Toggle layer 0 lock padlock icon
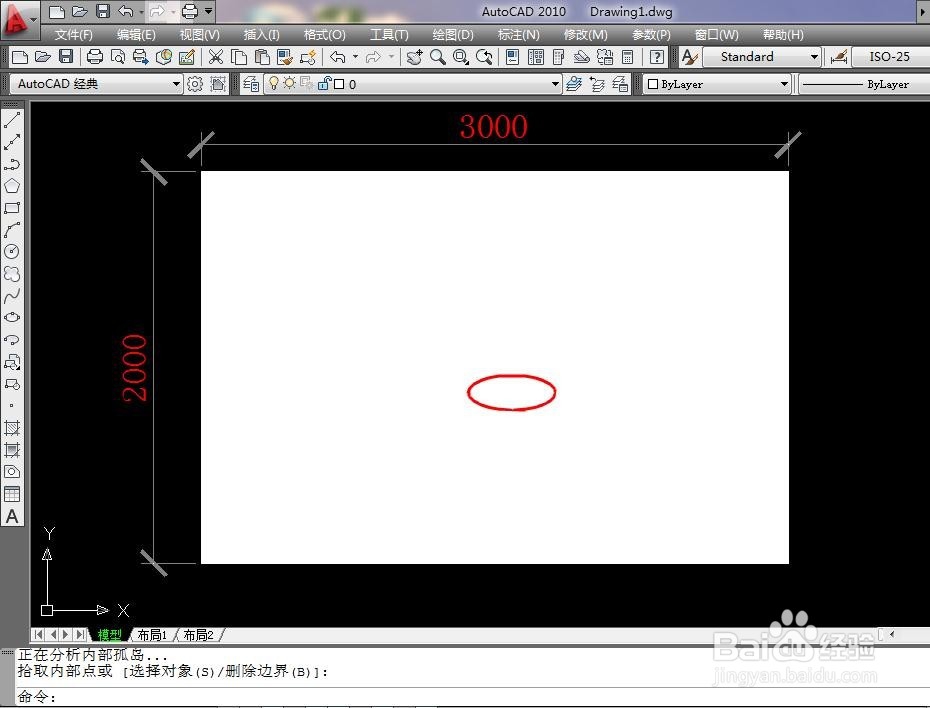This screenshot has height=708, width=930. pos(324,83)
